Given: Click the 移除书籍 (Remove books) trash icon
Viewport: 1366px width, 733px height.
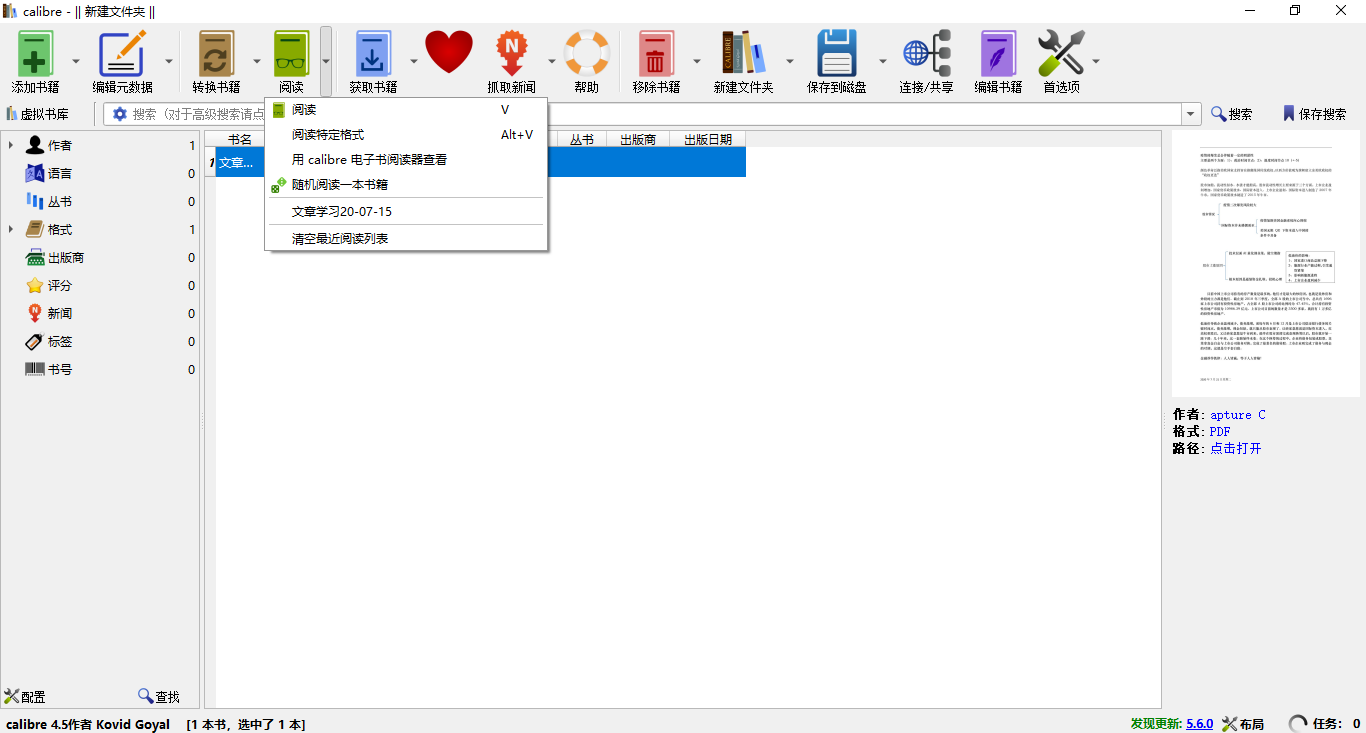Looking at the screenshot, I should tap(656, 53).
